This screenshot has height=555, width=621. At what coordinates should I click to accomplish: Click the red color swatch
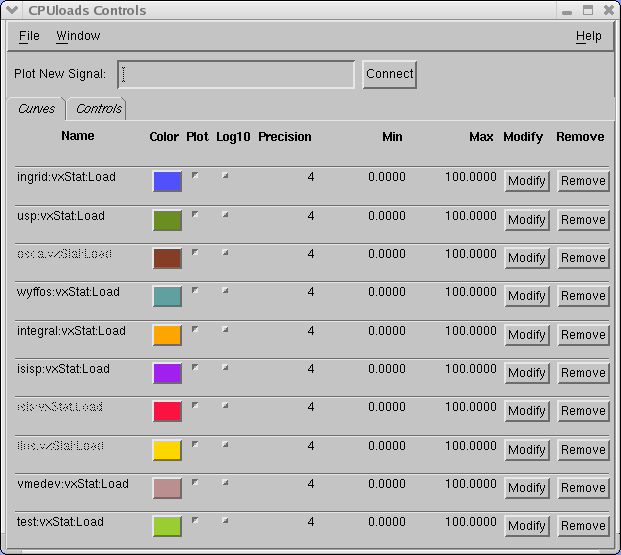(167, 411)
